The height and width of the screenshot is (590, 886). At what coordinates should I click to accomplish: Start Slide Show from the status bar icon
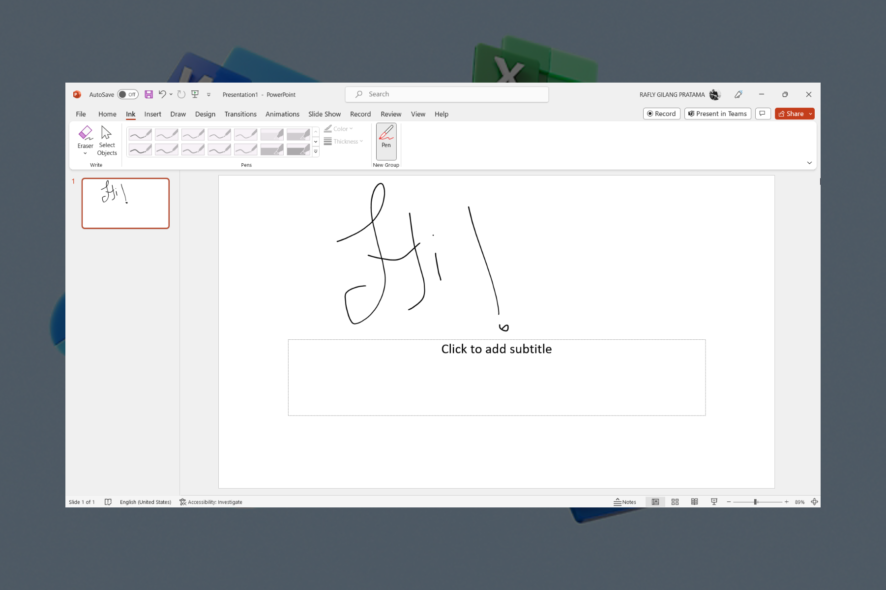[714, 501]
